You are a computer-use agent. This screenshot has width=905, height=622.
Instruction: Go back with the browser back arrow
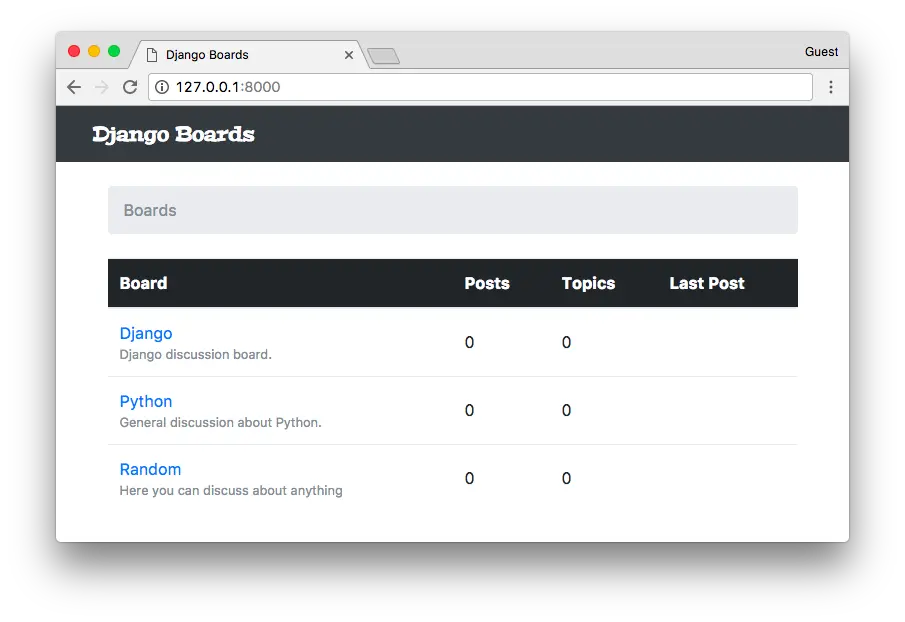(74, 87)
